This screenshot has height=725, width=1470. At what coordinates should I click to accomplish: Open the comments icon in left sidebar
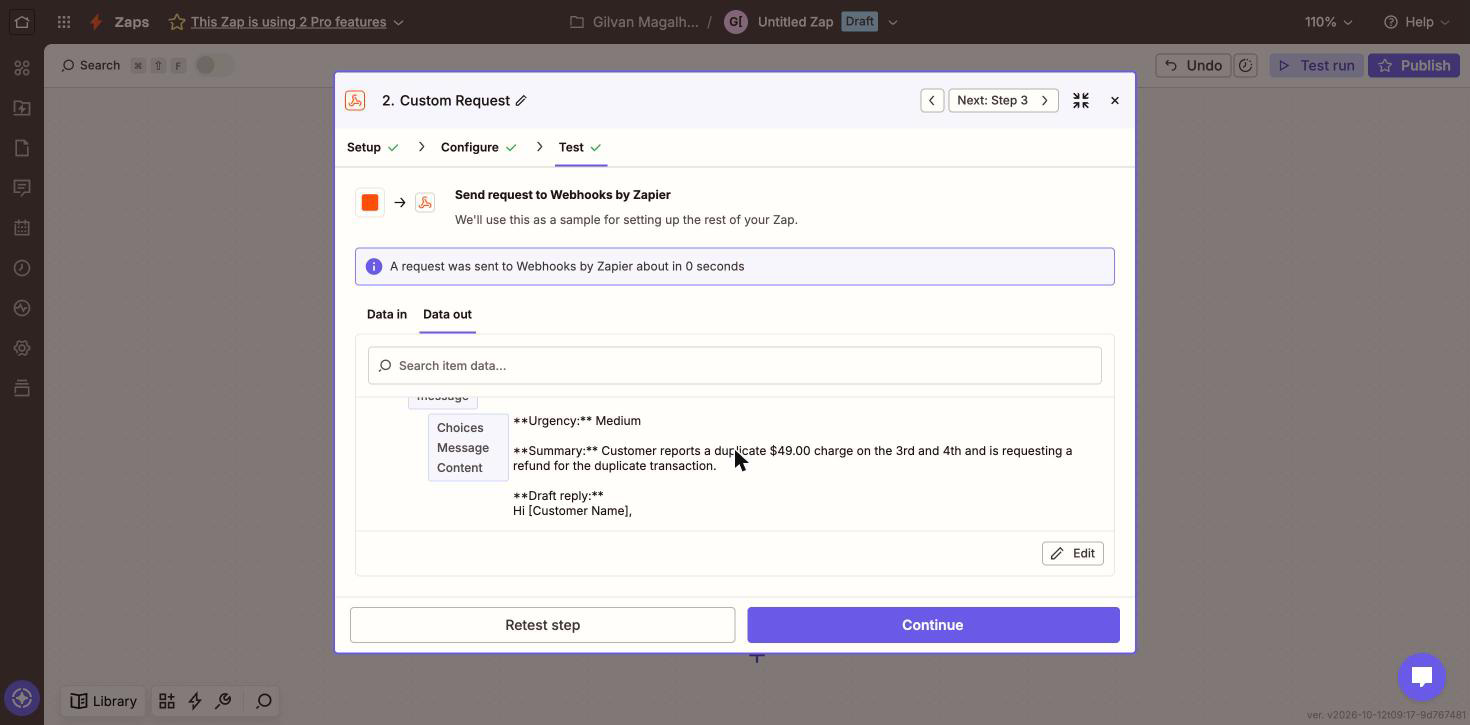point(22,188)
